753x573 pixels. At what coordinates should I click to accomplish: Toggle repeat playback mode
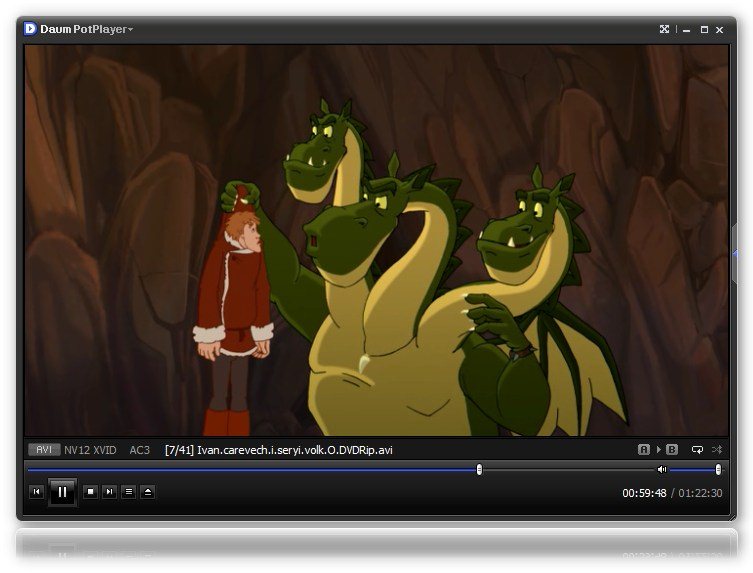coord(697,450)
